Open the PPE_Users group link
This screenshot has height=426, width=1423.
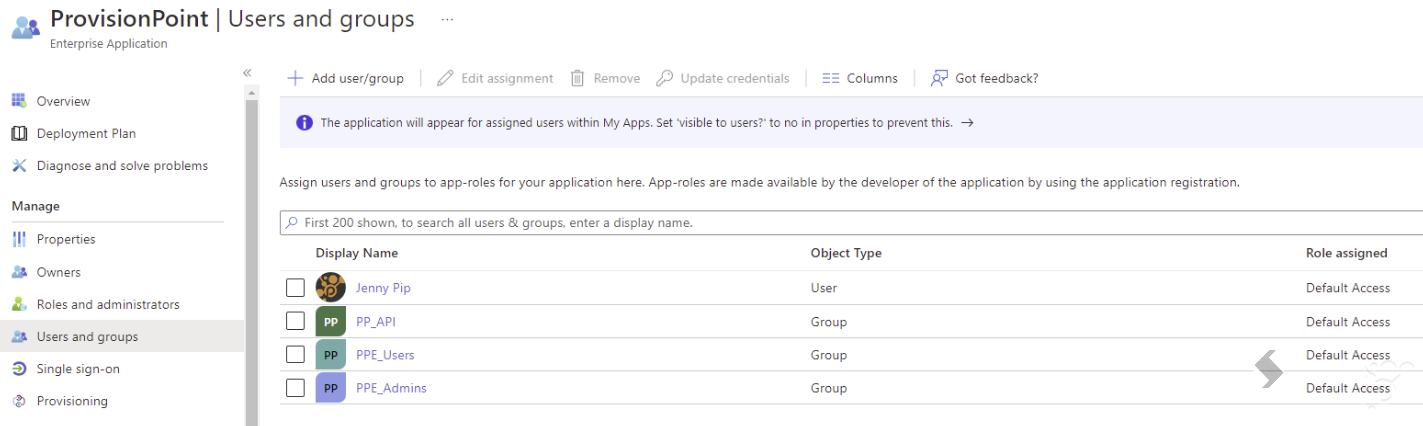tap(385, 355)
